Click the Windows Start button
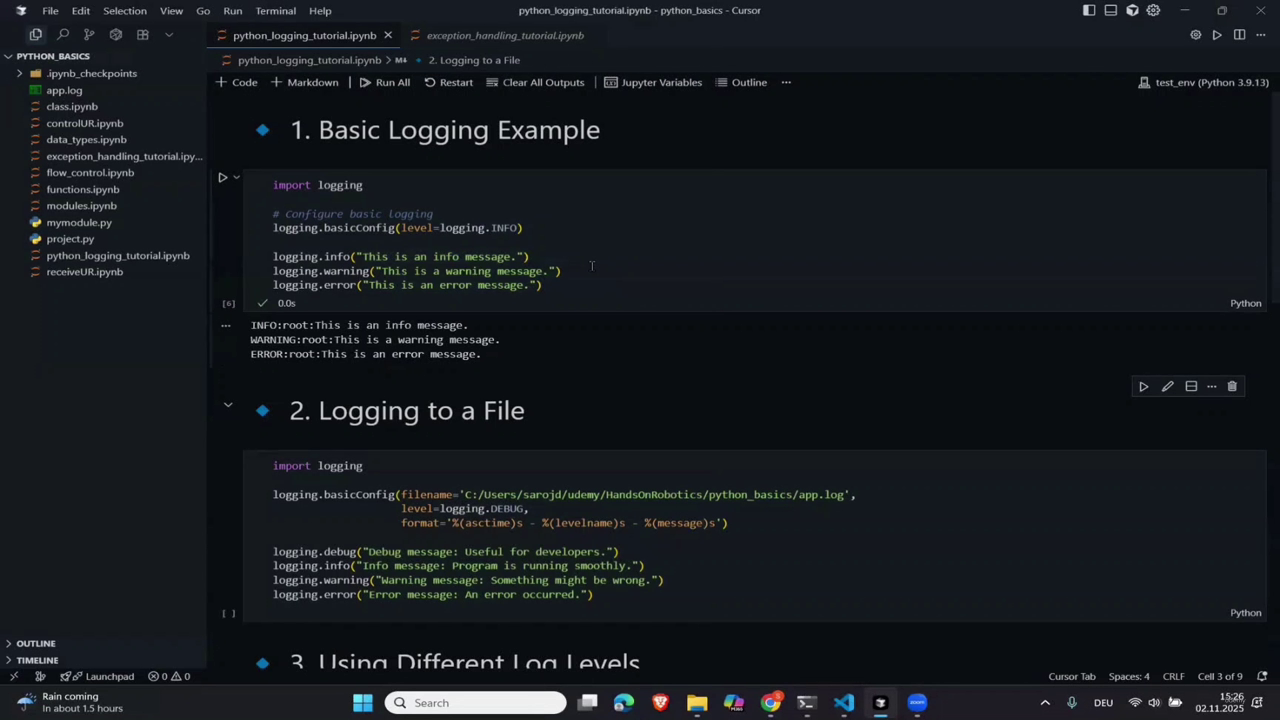 [x=363, y=703]
